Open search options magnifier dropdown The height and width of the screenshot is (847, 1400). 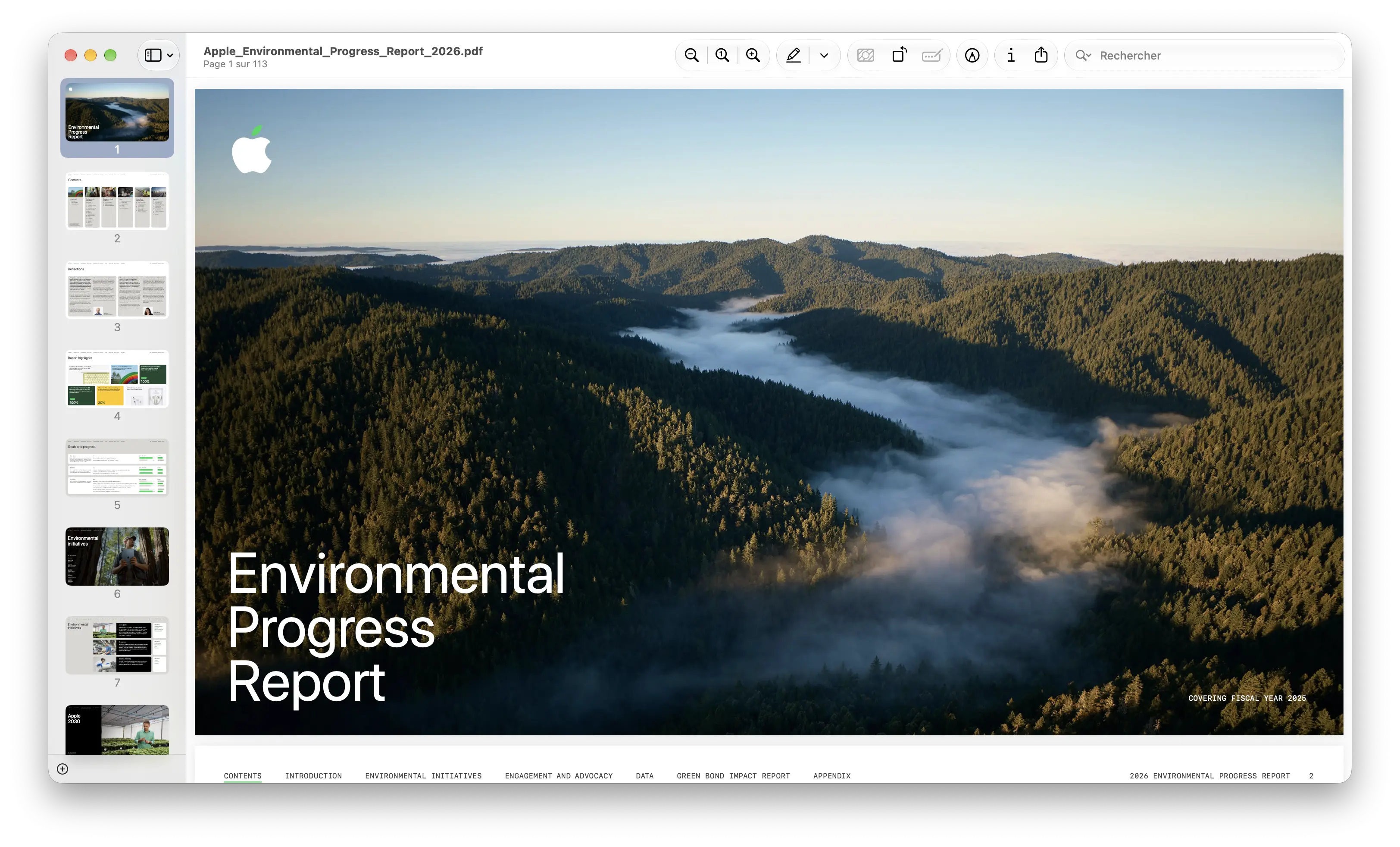point(1083,56)
